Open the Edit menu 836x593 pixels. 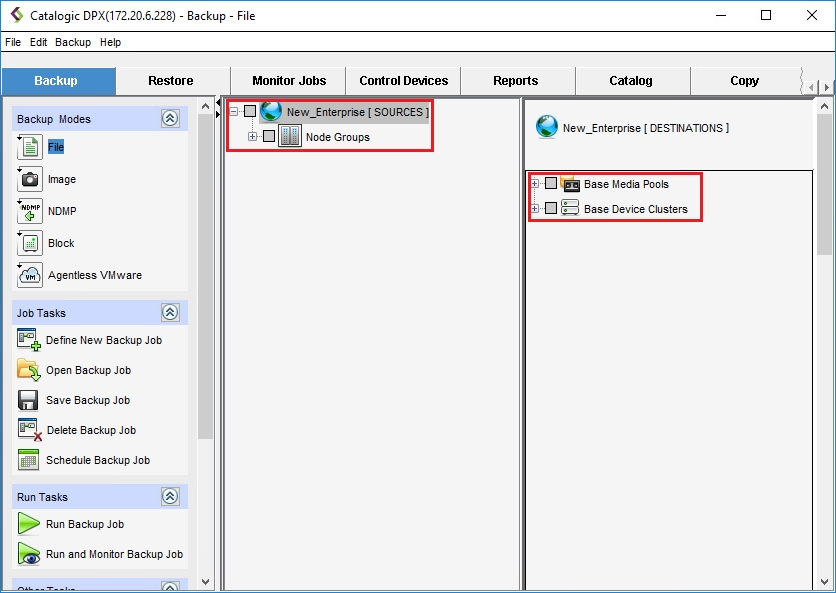pos(38,43)
